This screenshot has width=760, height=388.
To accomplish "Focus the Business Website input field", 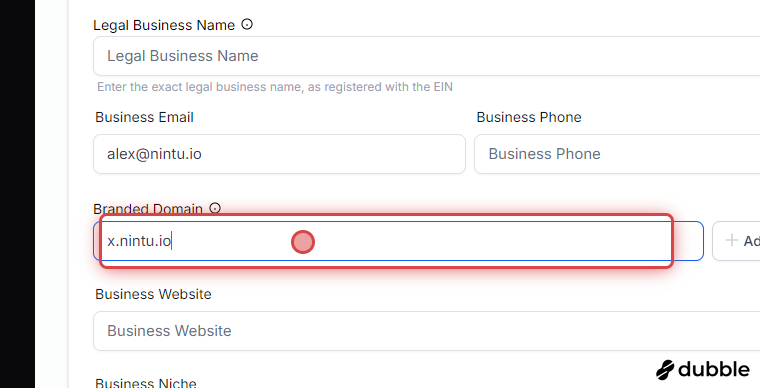I will (427, 331).
